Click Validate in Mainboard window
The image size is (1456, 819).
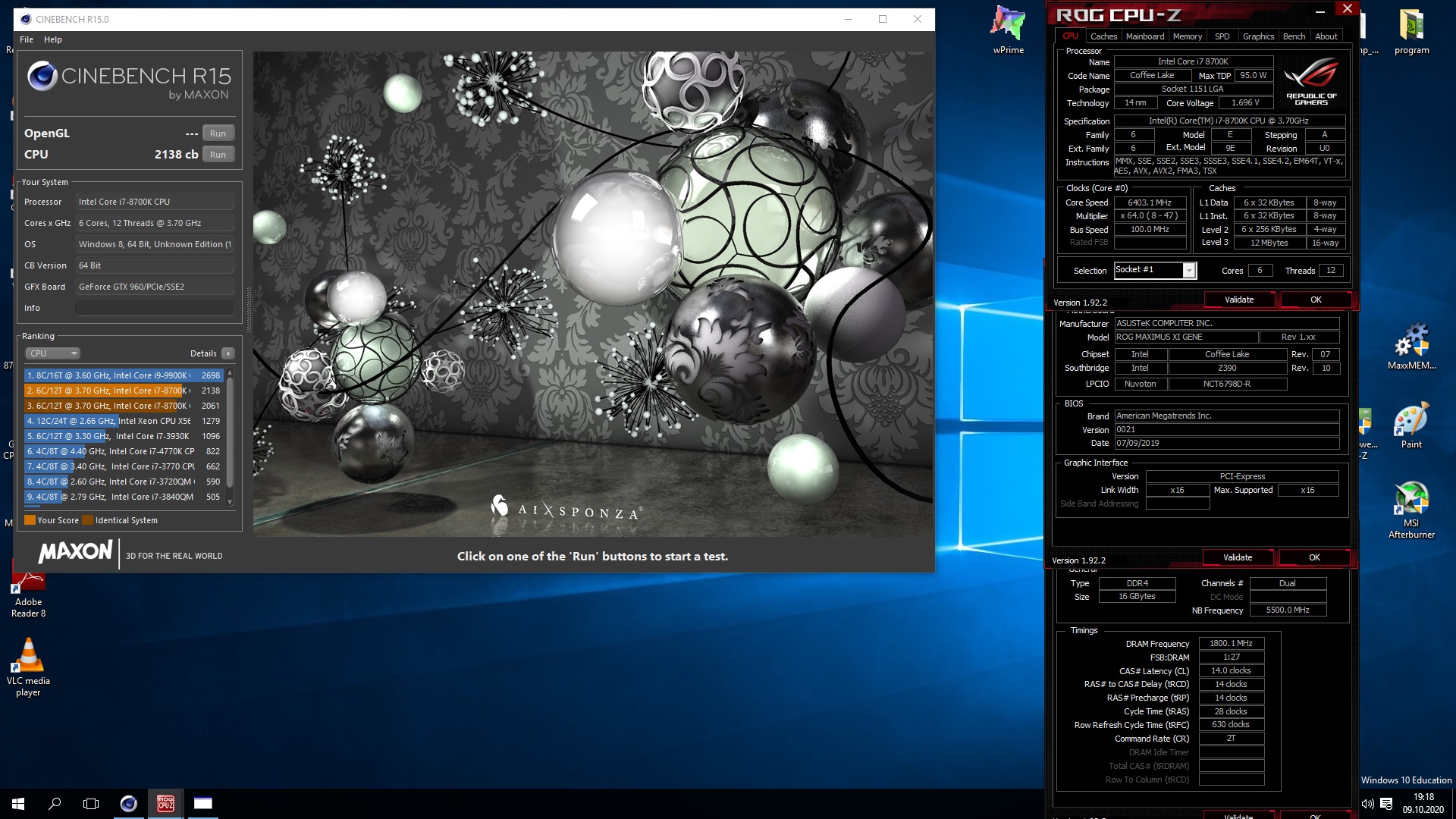pos(1238,557)
